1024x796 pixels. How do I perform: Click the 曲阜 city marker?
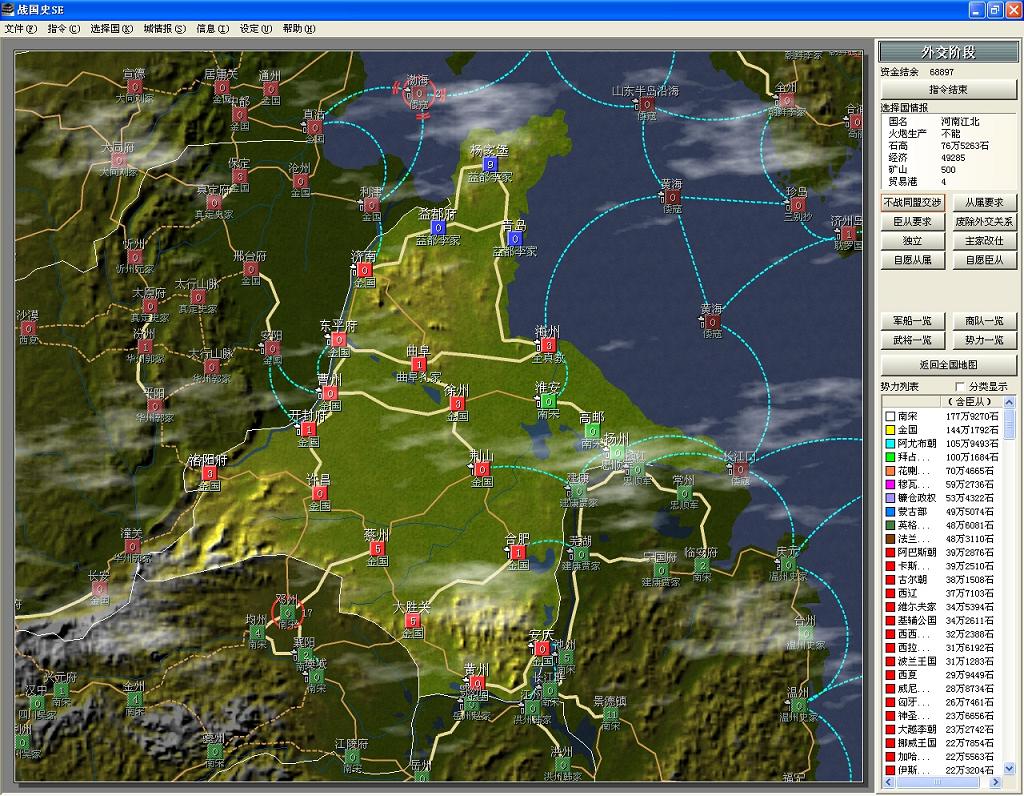(x=418, y=365)
